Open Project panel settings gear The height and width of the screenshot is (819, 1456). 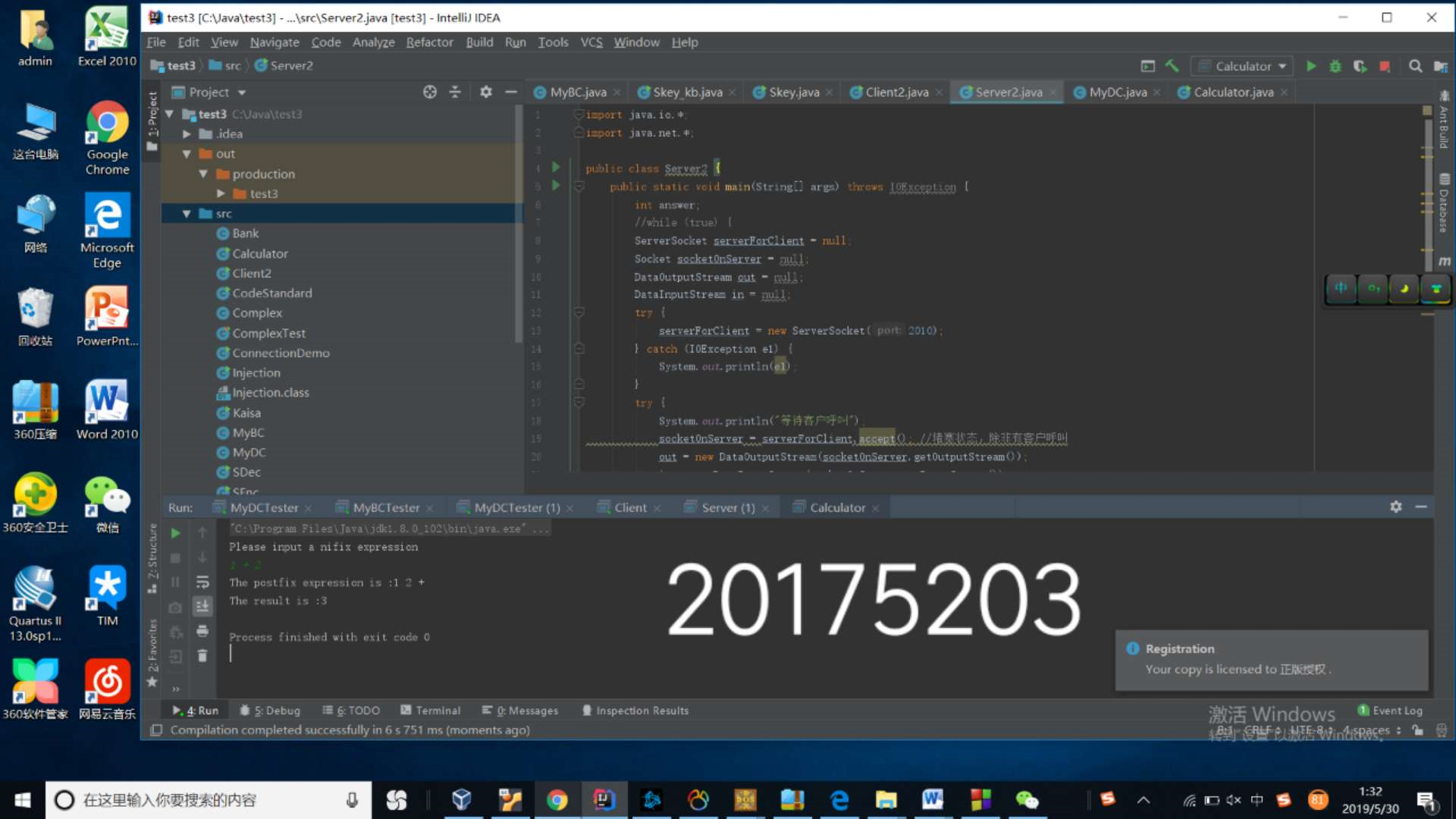(x=486, y=92)
